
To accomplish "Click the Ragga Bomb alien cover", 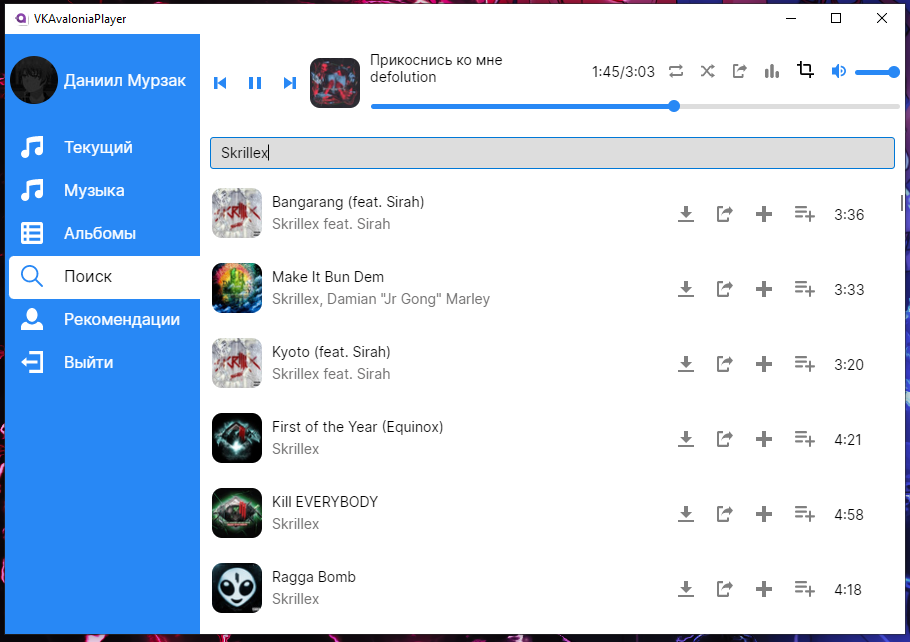I will point(237,588).
